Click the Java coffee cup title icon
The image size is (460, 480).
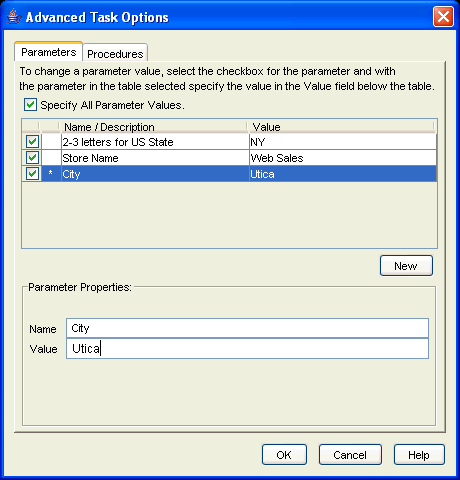click(x=14, y=16)
